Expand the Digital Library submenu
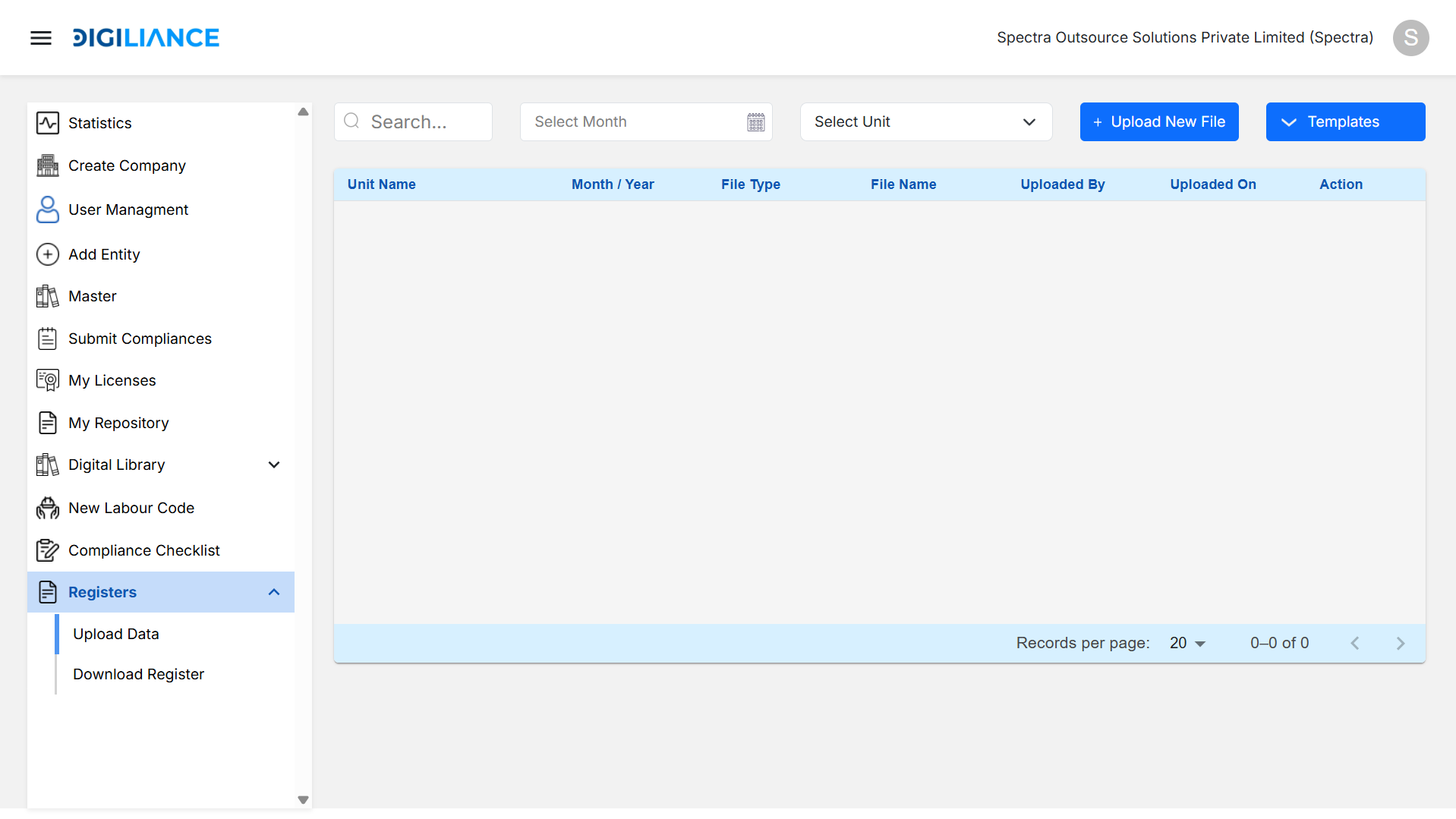1456x819 pixels. [274, 465]
